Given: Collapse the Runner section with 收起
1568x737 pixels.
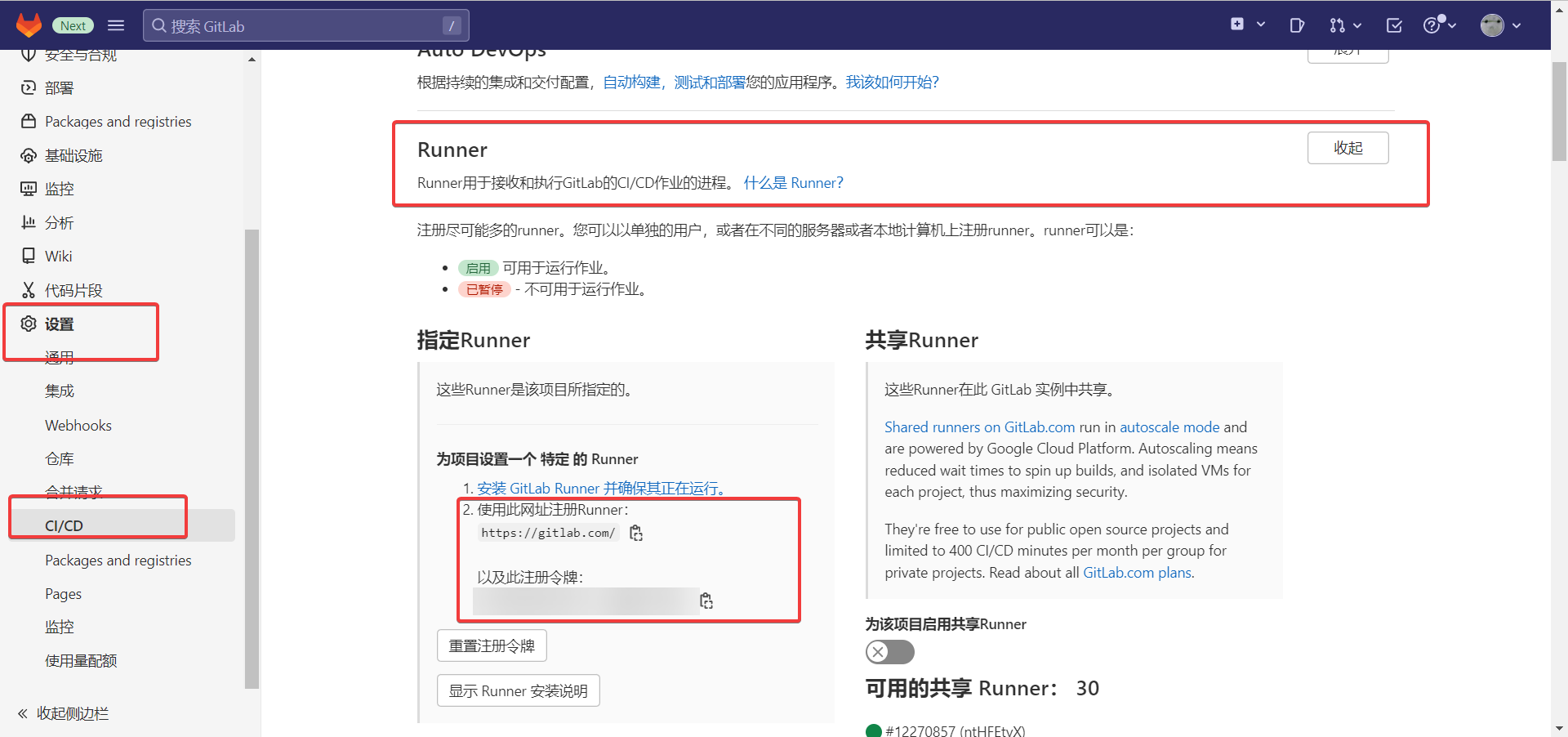Looking at the screenshot, I should pos(1347,148).
